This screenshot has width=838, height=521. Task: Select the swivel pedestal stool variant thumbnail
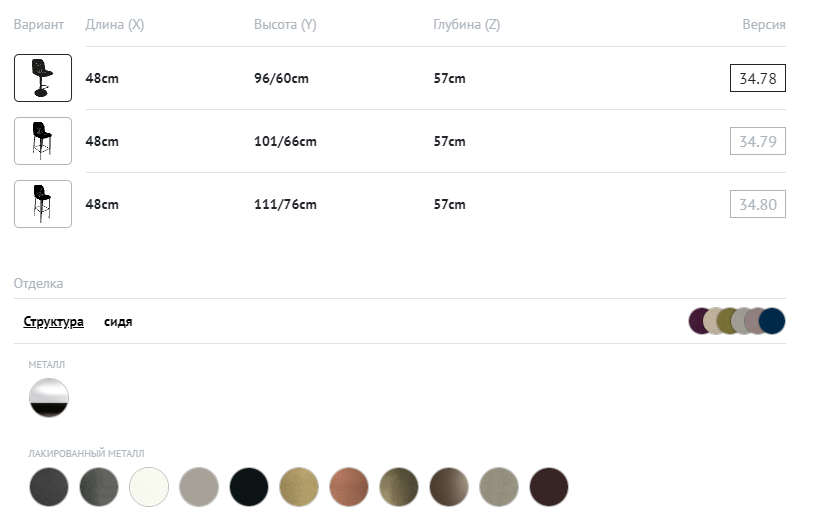coord(43,78)
